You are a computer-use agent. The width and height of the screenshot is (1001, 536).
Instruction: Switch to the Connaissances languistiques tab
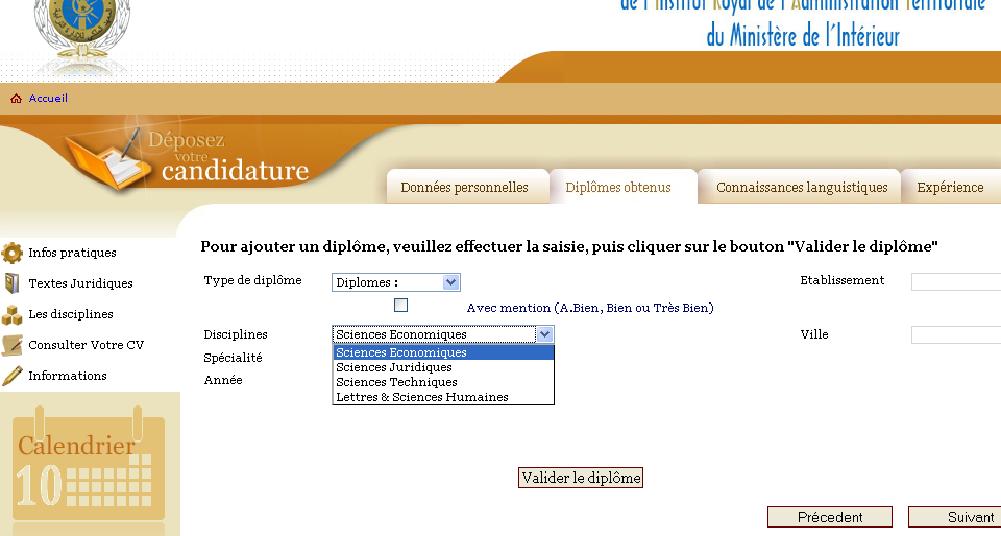(x=801, y=187)
